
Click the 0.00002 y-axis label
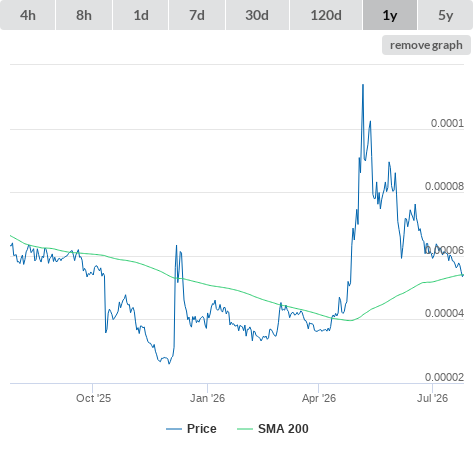click(x=444, y=377)
